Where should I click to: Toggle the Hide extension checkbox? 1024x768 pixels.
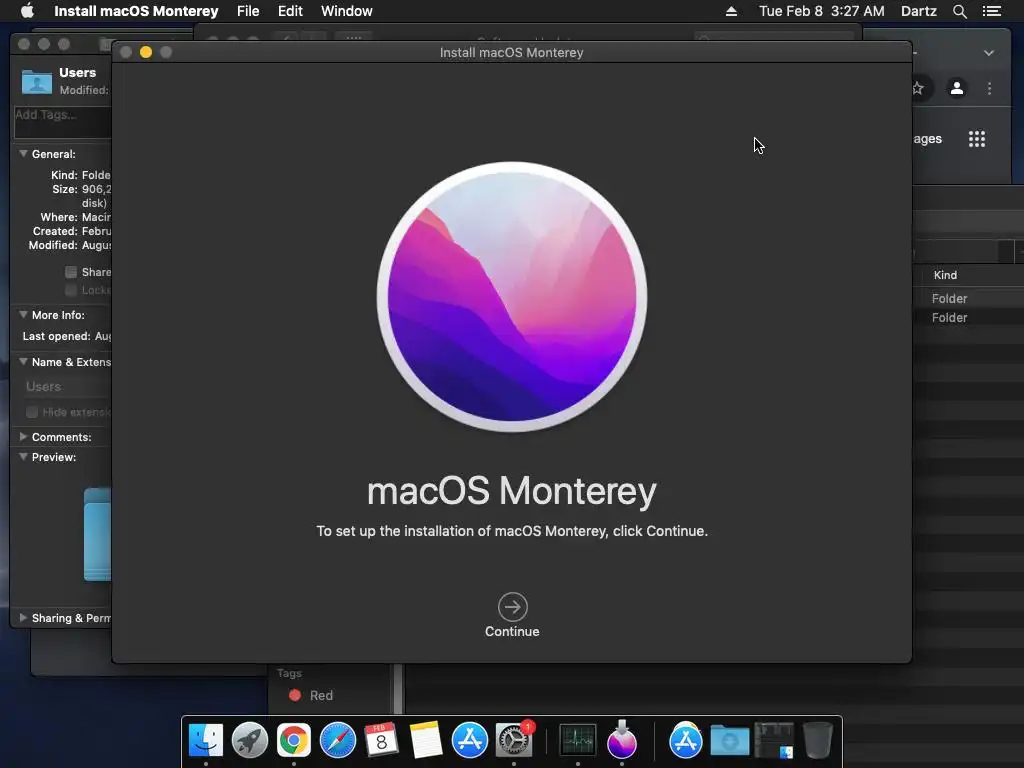32,412
